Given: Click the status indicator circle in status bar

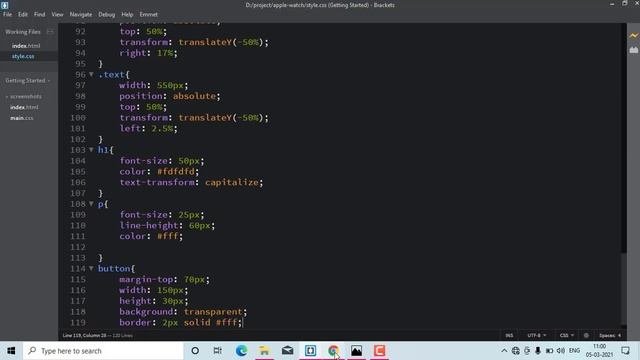Looking at the screenshot, I should [x=586, y=336].
